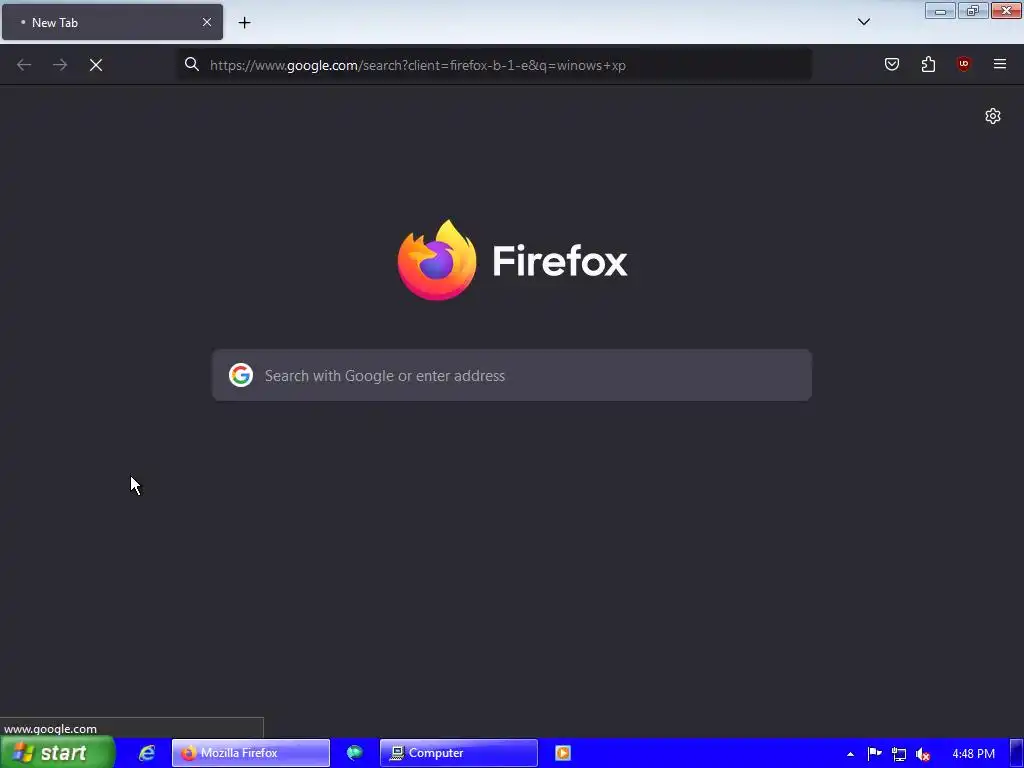1024x768 pixels.
Task: Open the globe icon in taskbar
Action: pos(355,753)
